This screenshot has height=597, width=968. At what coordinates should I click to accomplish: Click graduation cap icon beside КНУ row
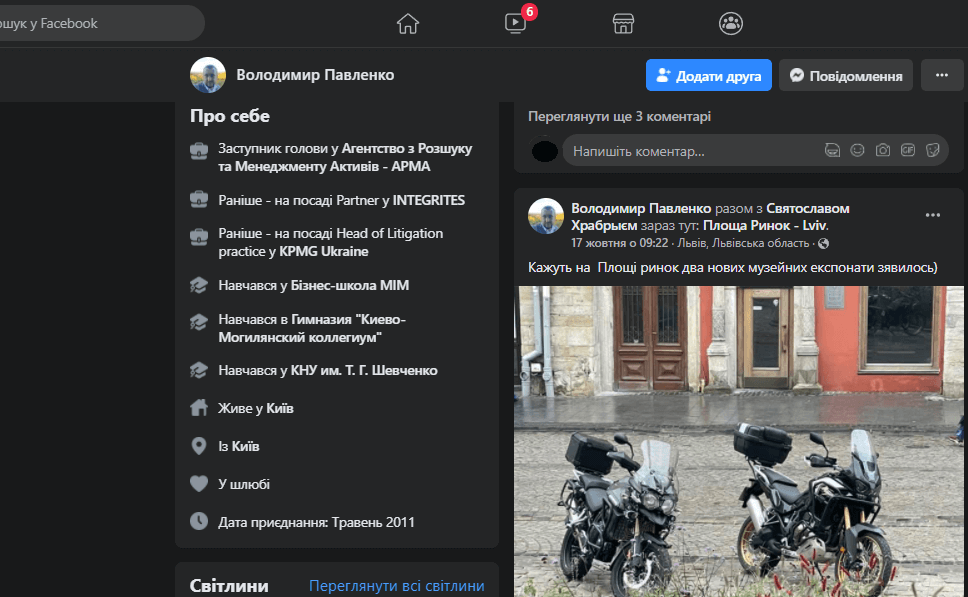coord(199,370)
